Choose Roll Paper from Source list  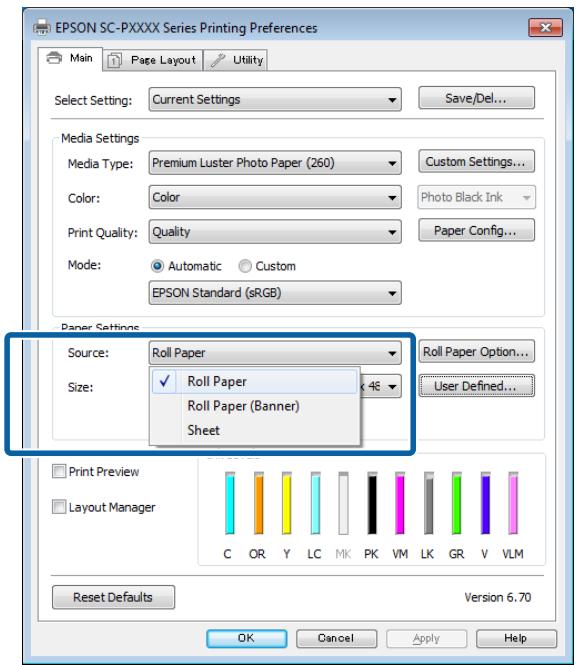point(254,381)
